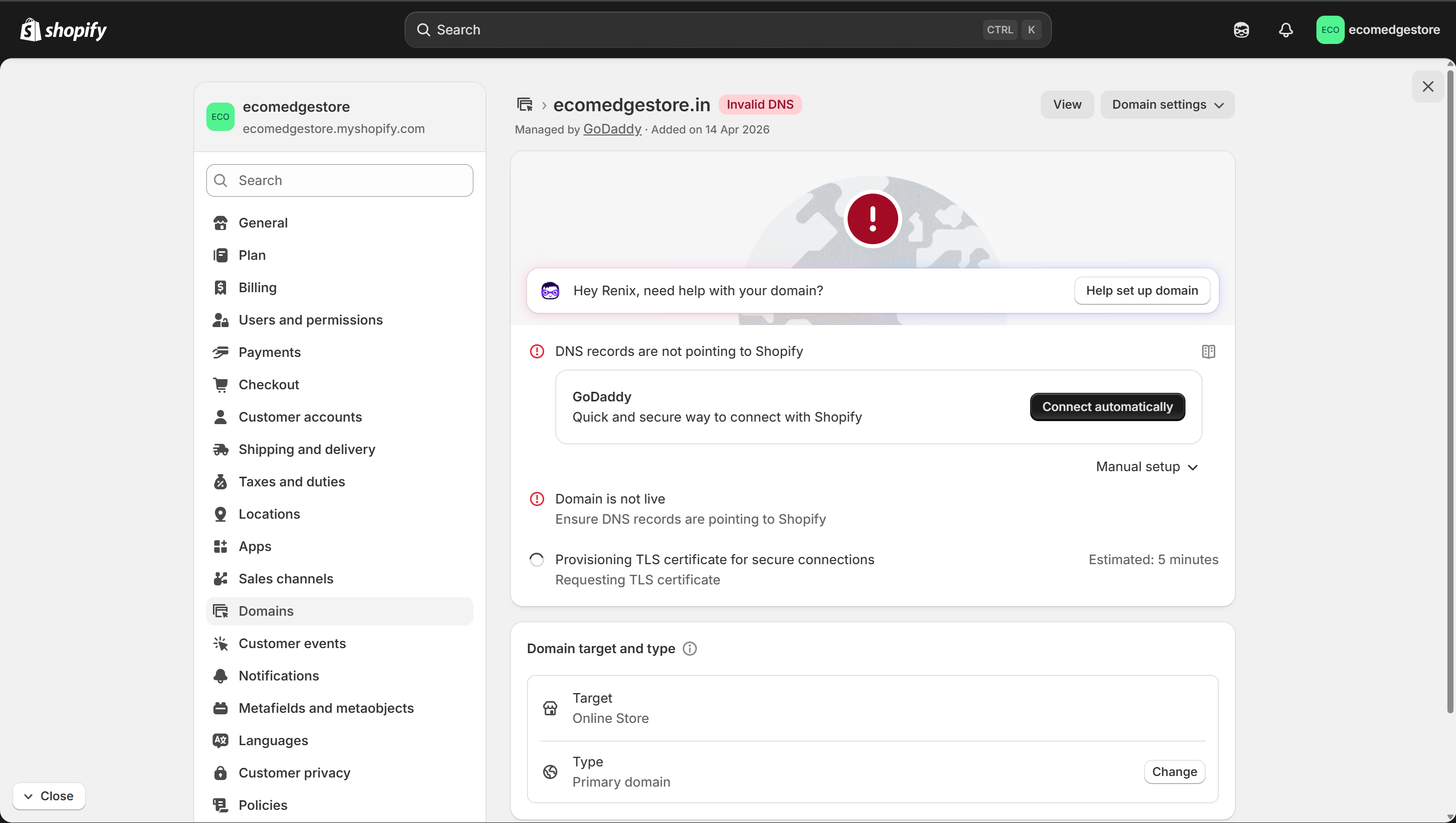
Task: Click the Notifications bell icon in sidebar
Action: pyautogui.click(x=220, y=676)
